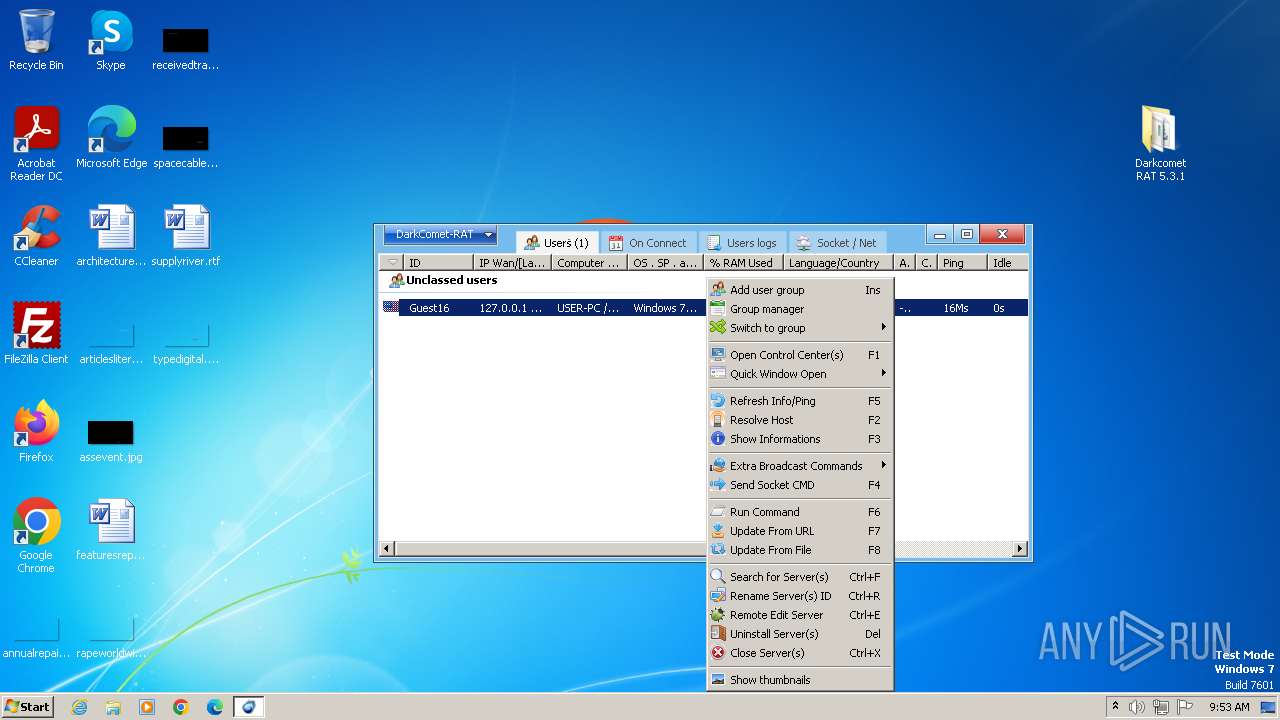Select Open Control Center(s) entry

point(799,355)
